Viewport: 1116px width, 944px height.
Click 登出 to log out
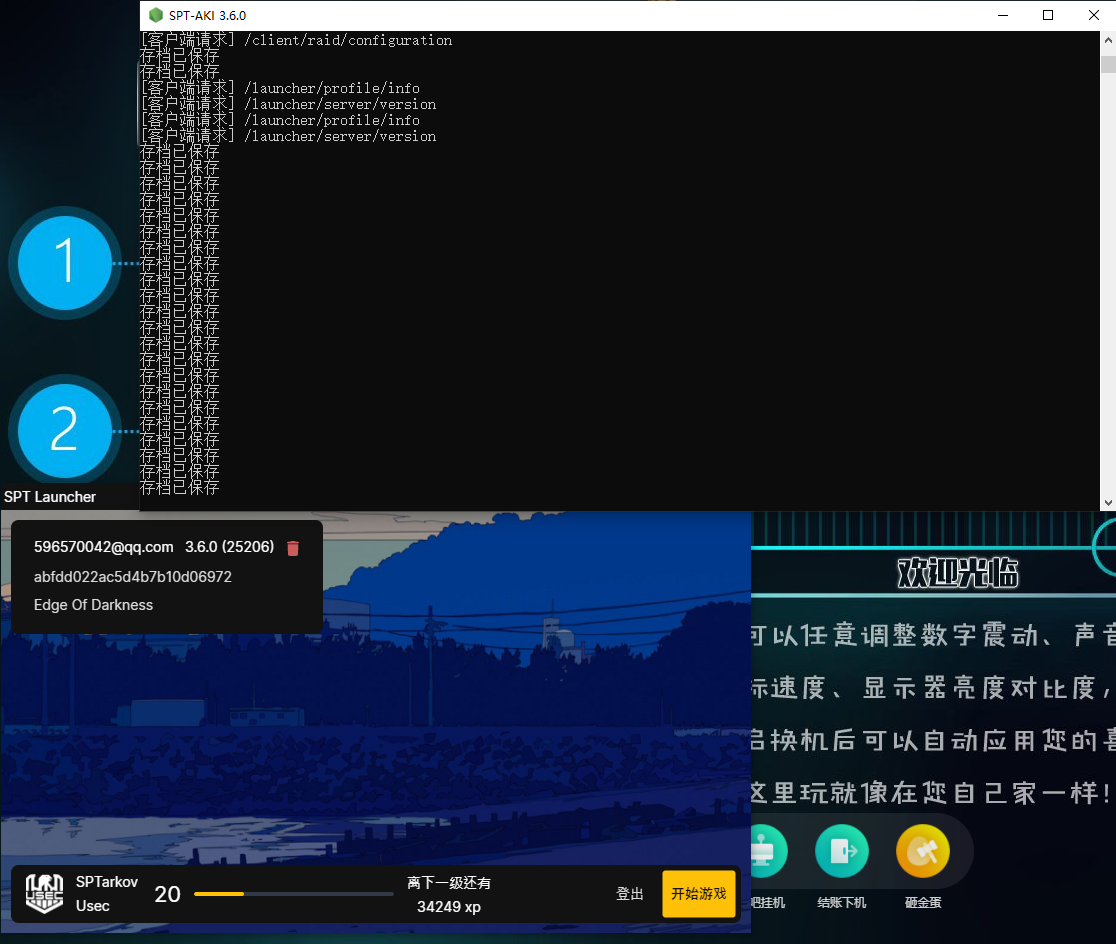pos(630,894)
